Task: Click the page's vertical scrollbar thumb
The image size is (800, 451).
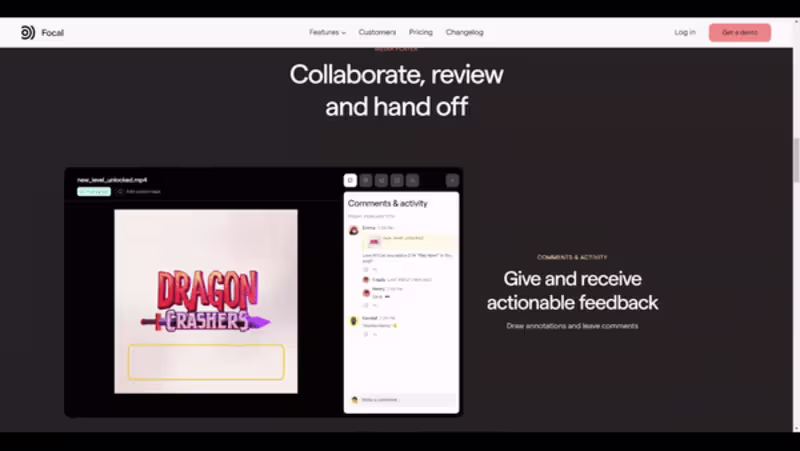Action: click(x=796, y=160)
